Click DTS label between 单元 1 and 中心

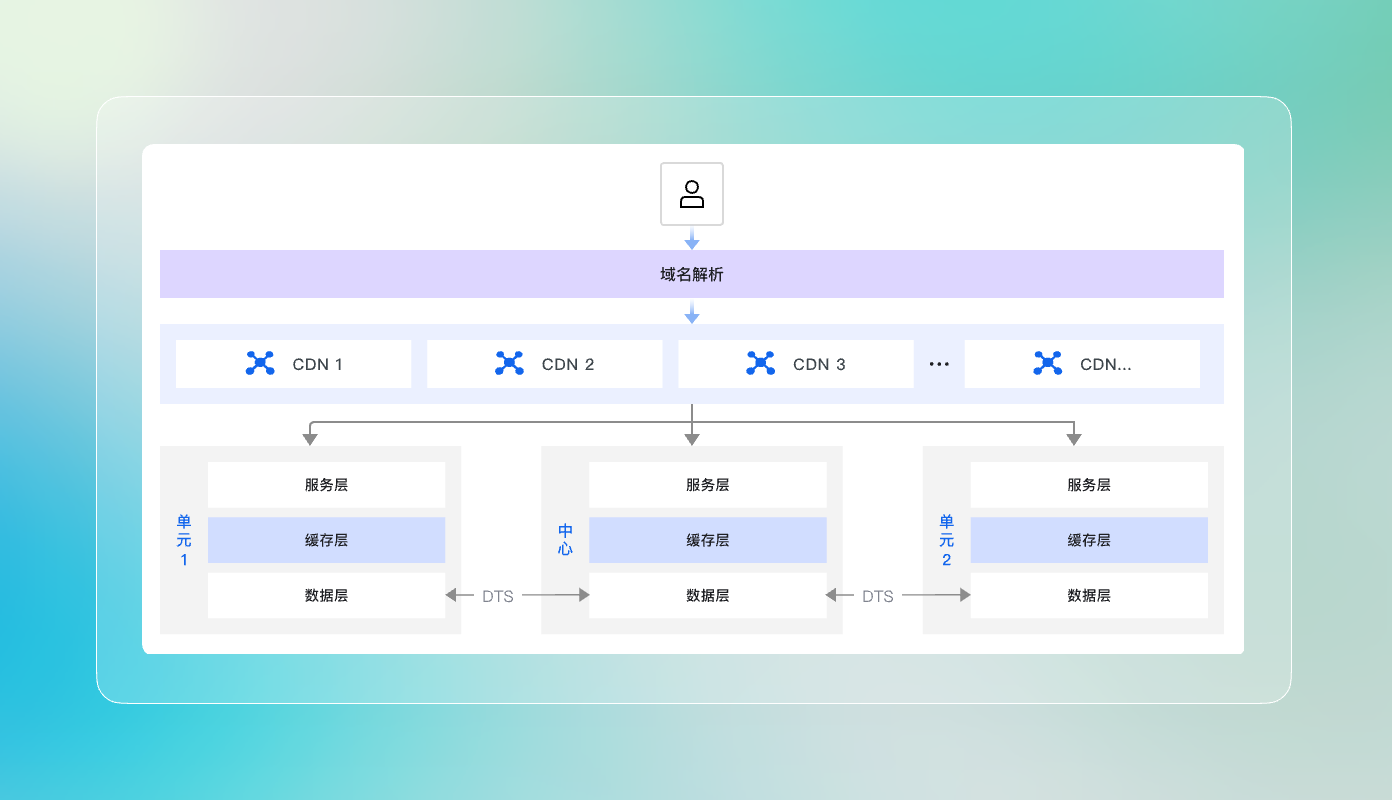(497, 596)
